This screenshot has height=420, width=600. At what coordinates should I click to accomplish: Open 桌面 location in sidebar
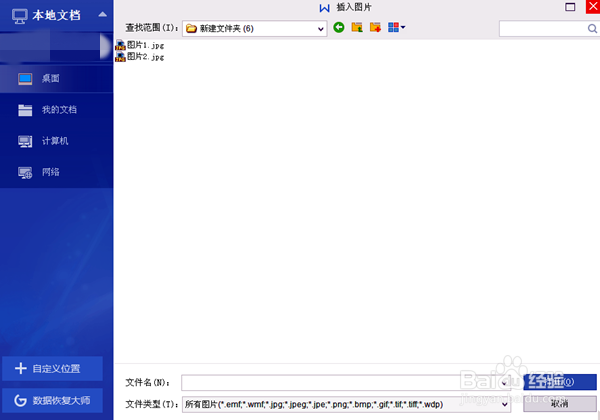(57, 79)
